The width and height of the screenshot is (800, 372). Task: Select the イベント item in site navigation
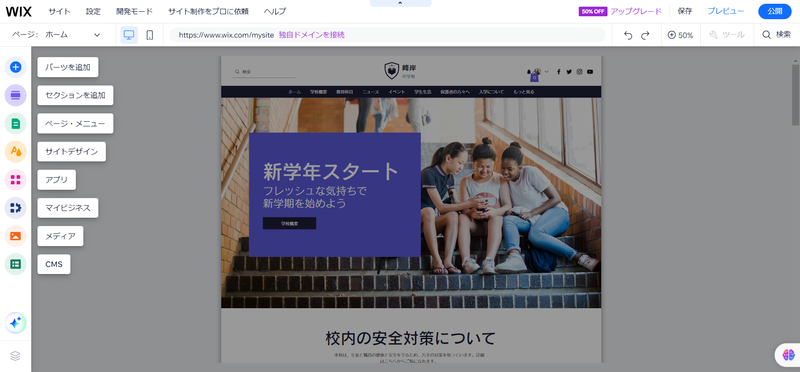(x=396, y=92)
